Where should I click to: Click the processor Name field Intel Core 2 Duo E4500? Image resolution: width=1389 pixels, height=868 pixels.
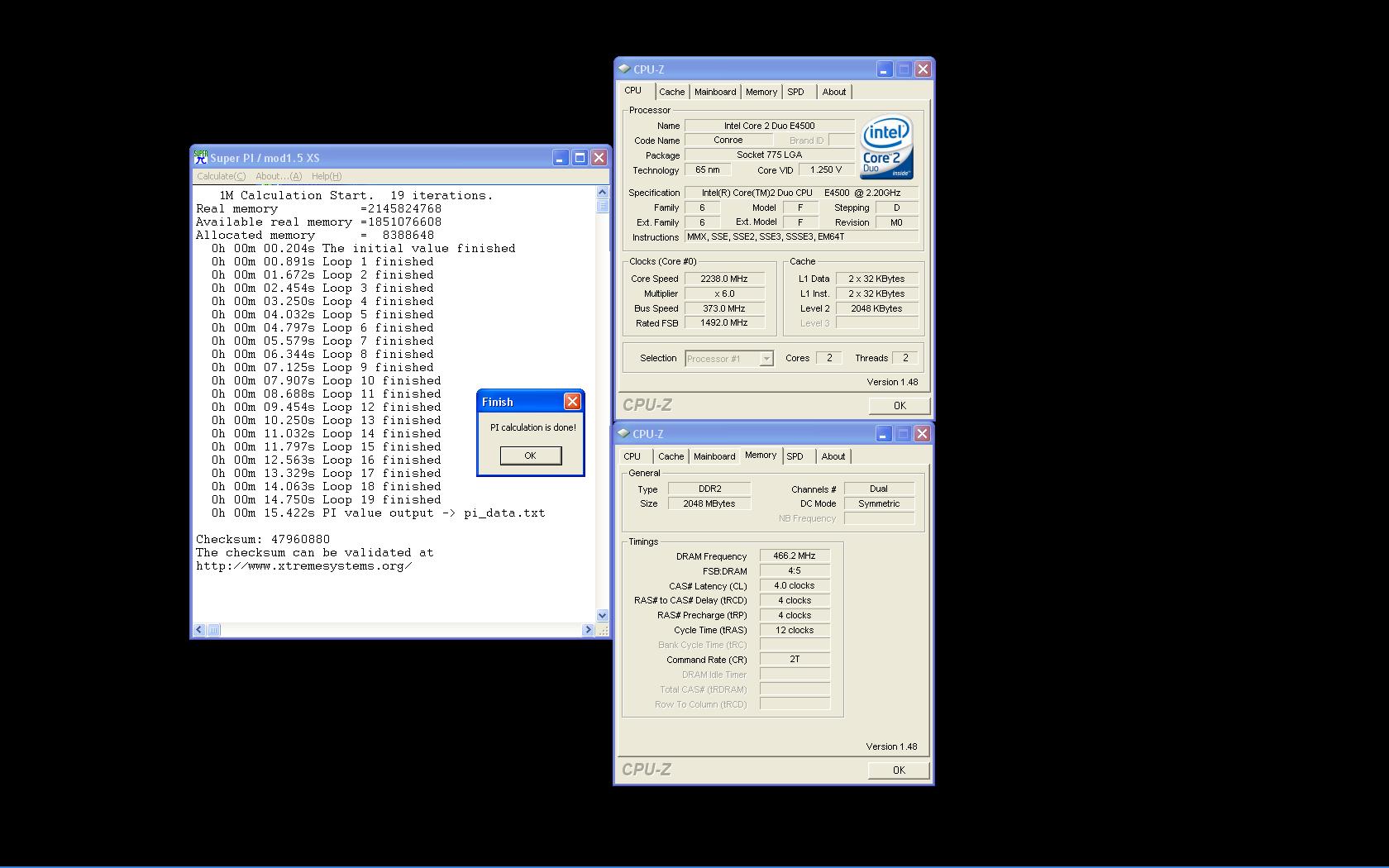click(769, 126)
